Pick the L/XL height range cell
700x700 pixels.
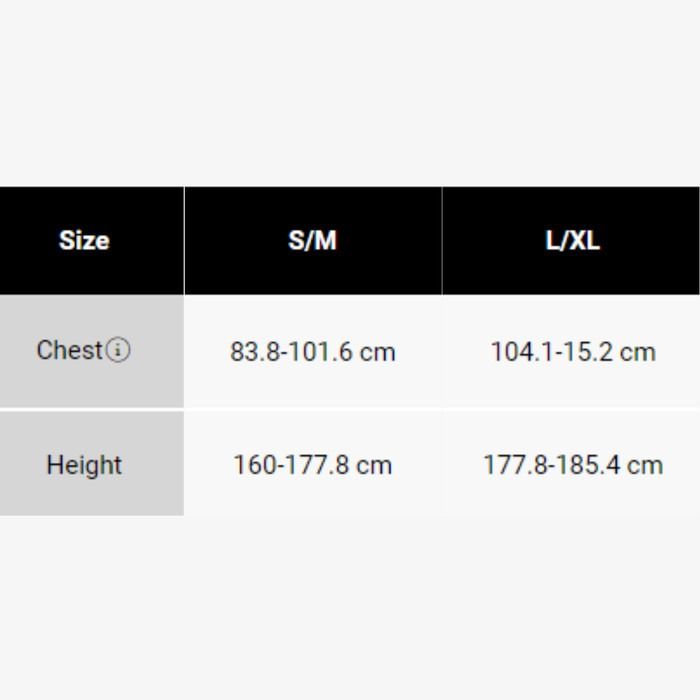tap(573, 465)
